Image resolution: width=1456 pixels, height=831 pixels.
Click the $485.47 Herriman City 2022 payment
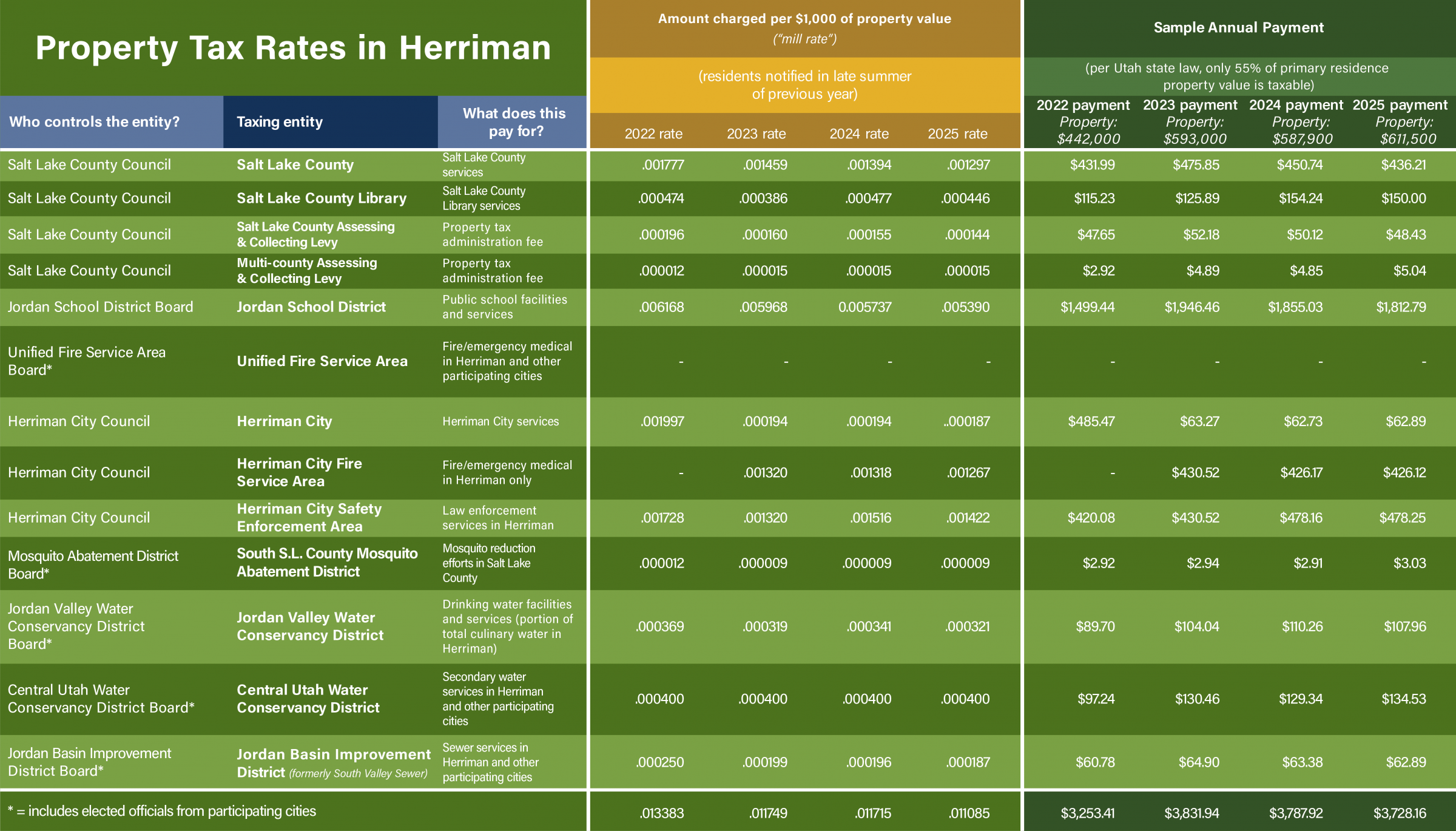pyautogui.click(x=1091, y=421)
